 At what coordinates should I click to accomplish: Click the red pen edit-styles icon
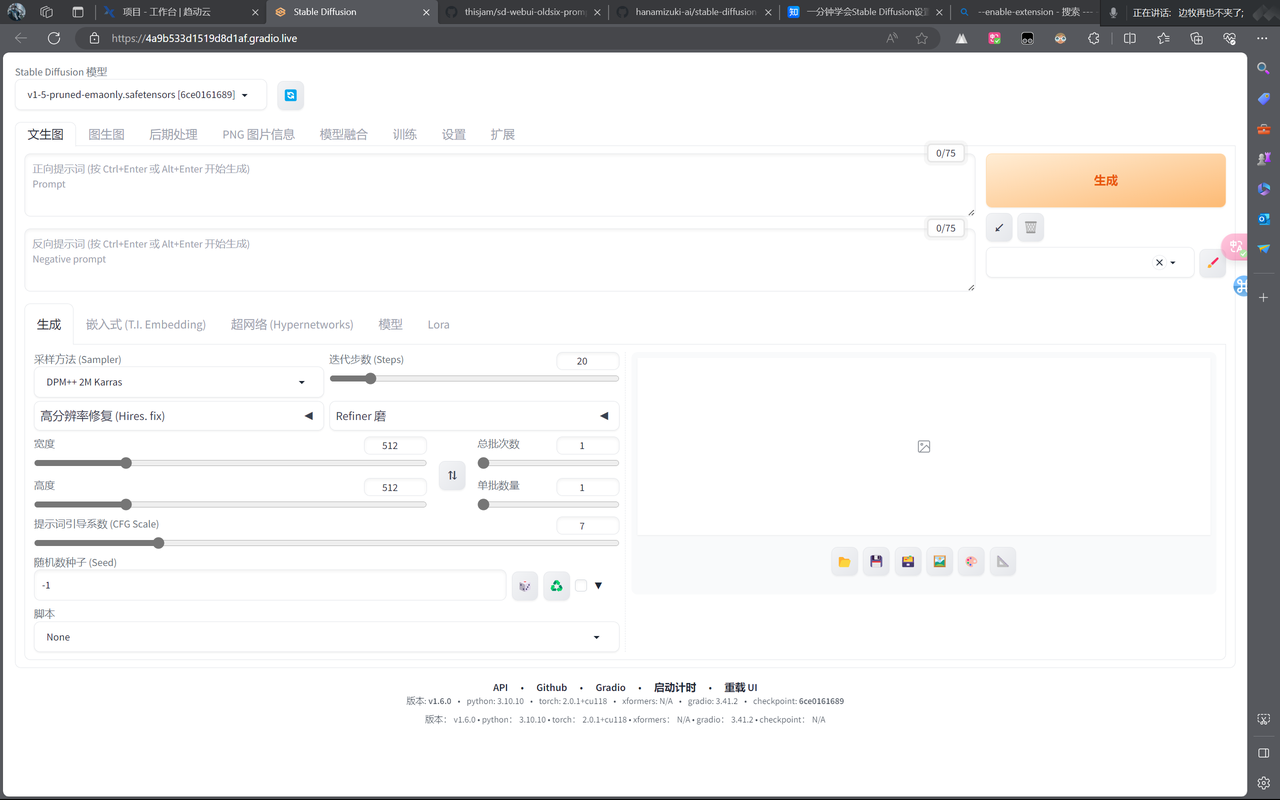tap(1213, 263)
